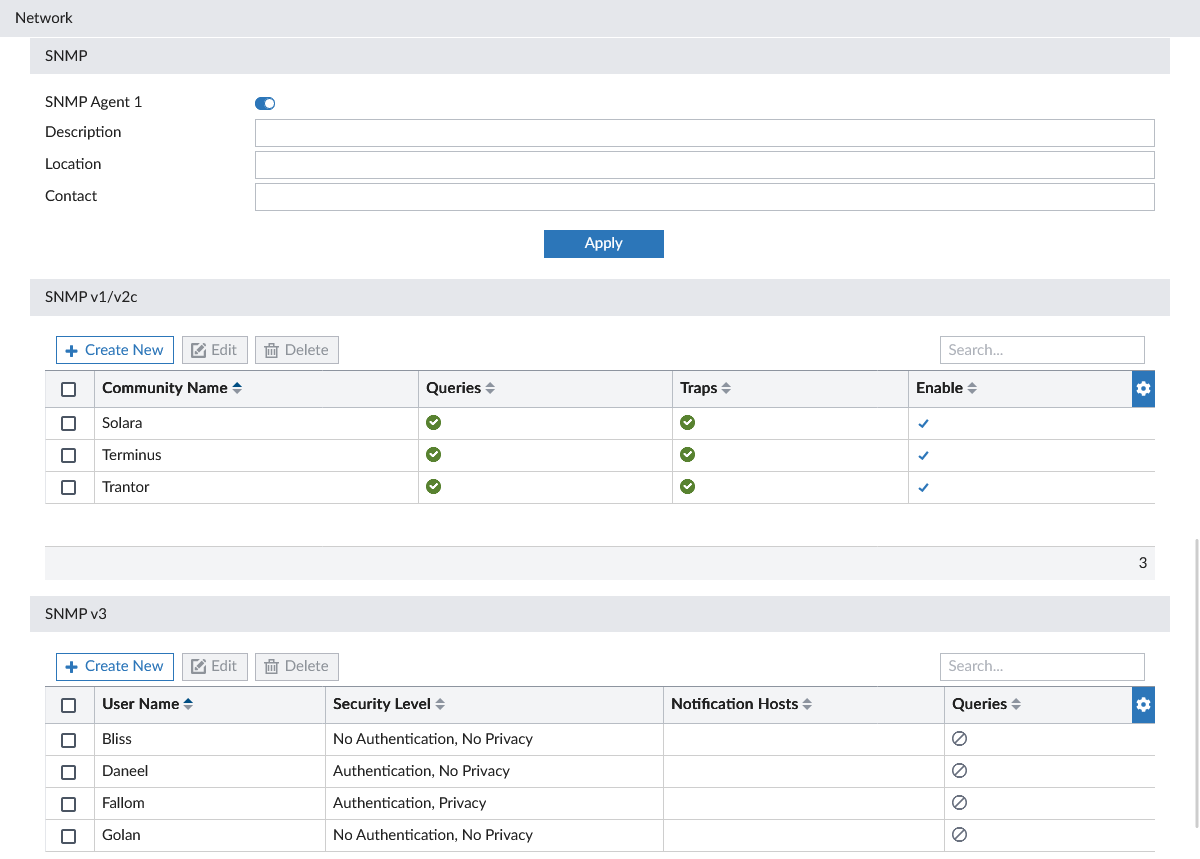The image size is (1200, 859).
Task: Click the Description input field
Action: click(x=704, y=133)
